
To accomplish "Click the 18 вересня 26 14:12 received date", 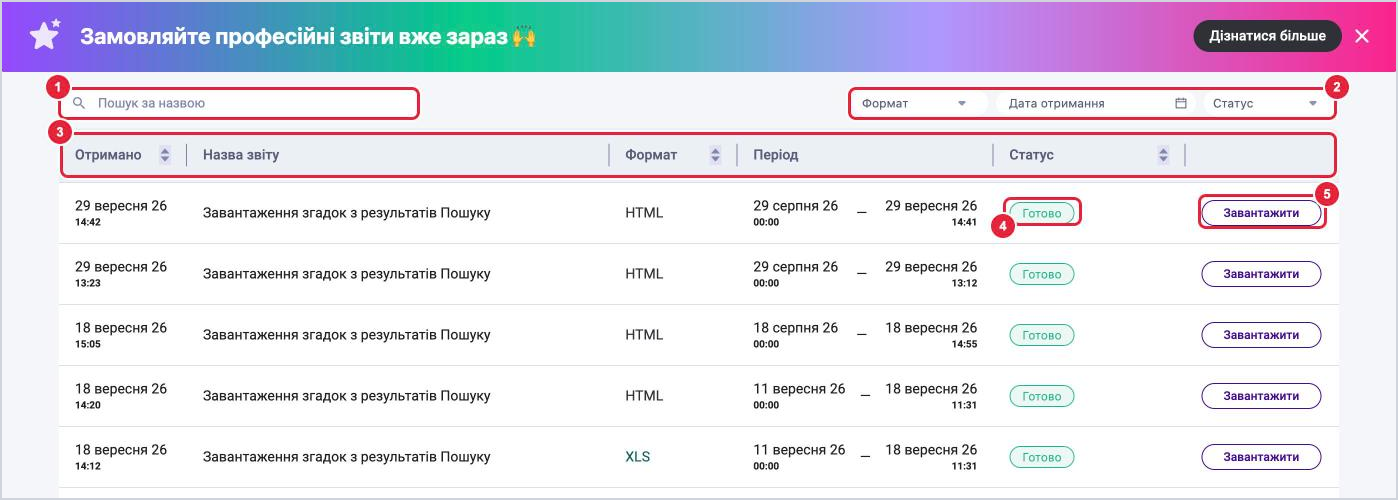I will coord(121,457).
